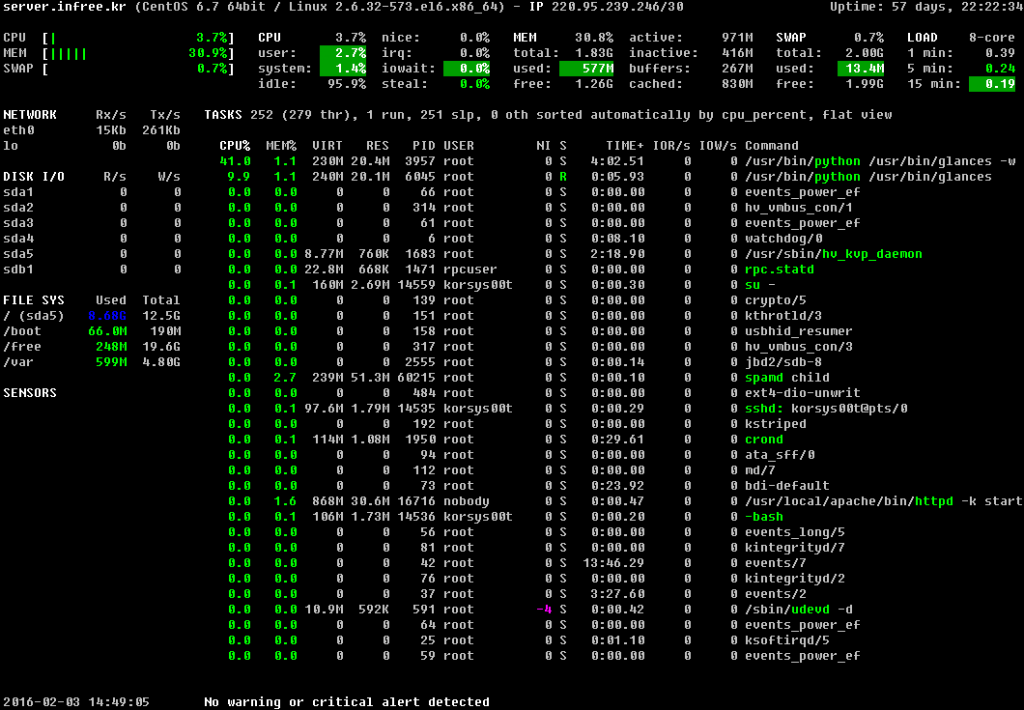Image resolution: width=1024 pixels, height=710 pixels.
Task: Click the CPU system value 1.4%
Action: tap(344, 69)
